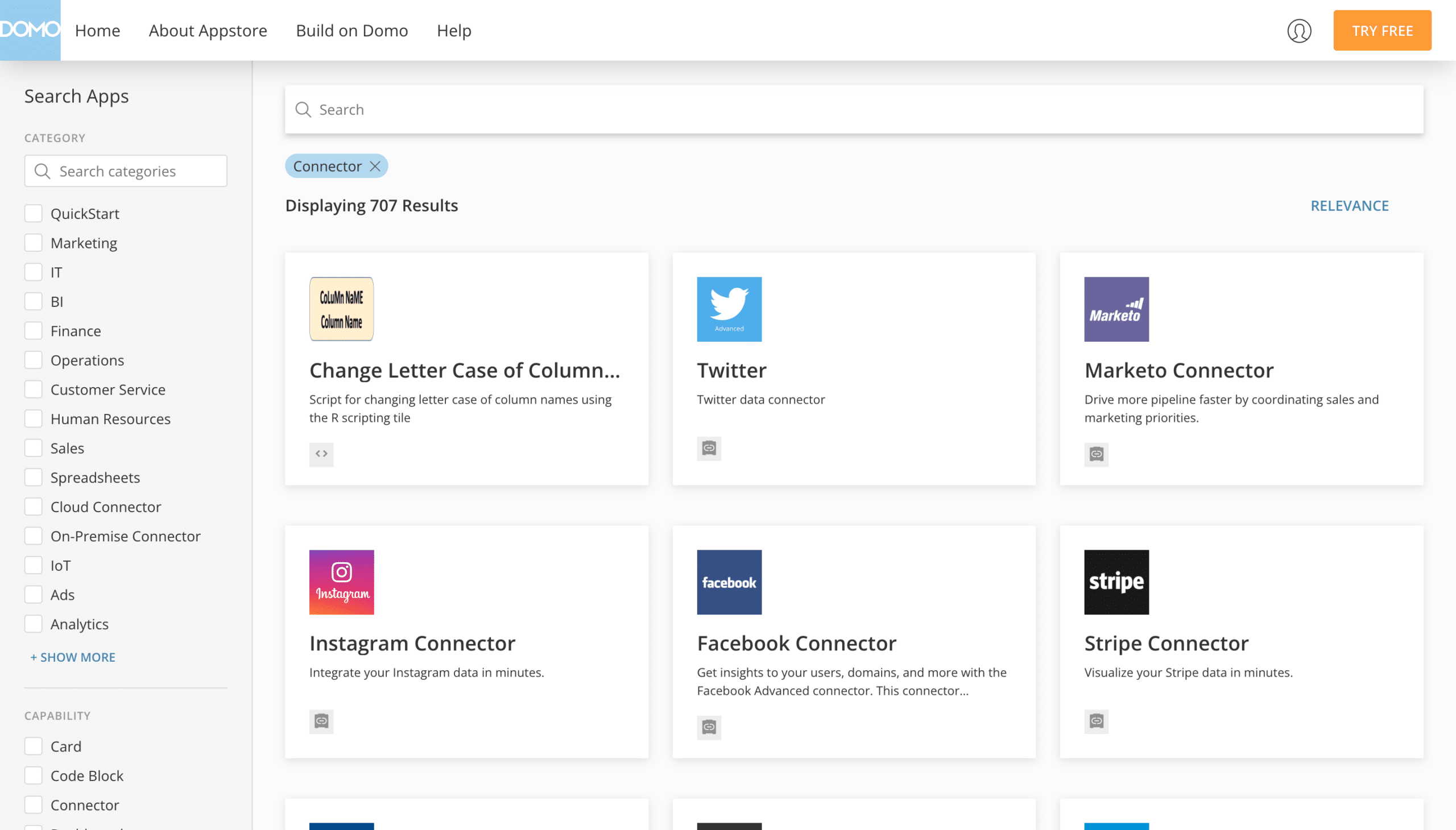Enable the BI category filter

tap(33, 301)
